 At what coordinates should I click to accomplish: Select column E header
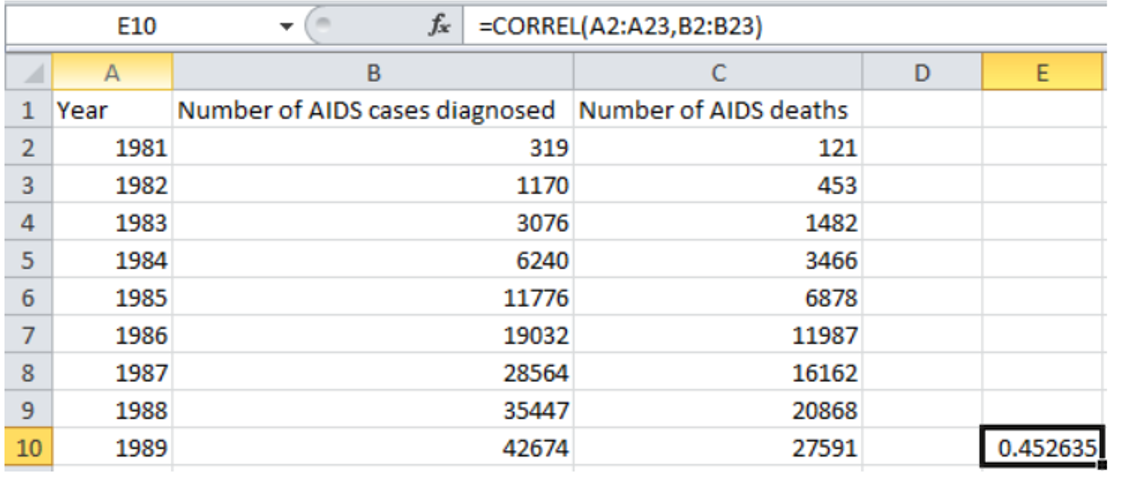pyautogui.click(x=1042, y=72)
